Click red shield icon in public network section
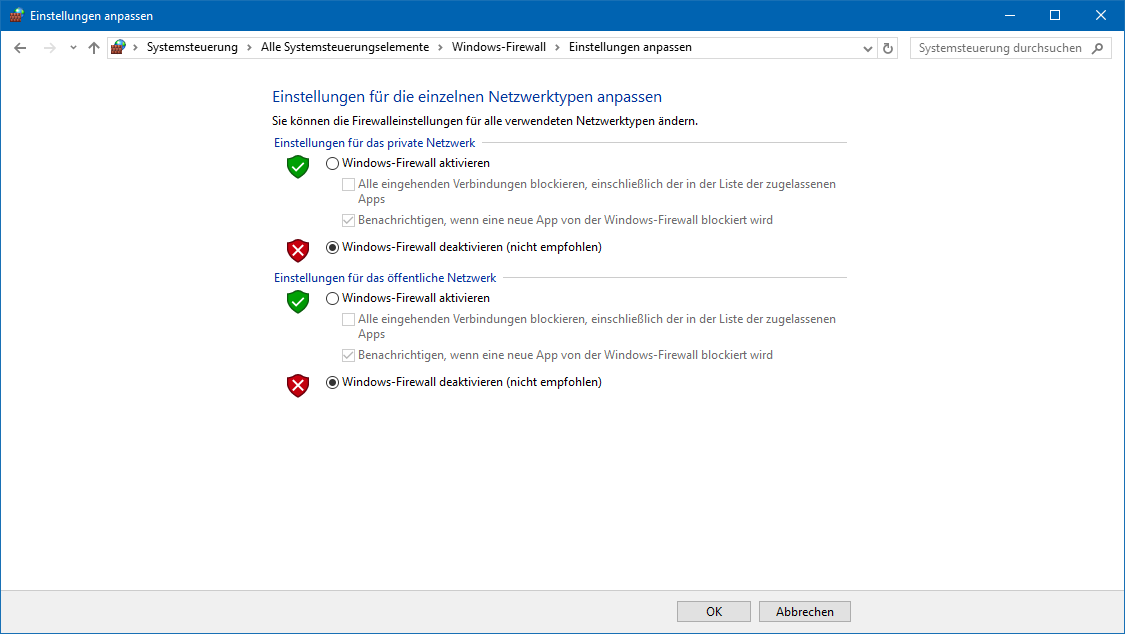Screen dimensions: 1125x634 298,385
